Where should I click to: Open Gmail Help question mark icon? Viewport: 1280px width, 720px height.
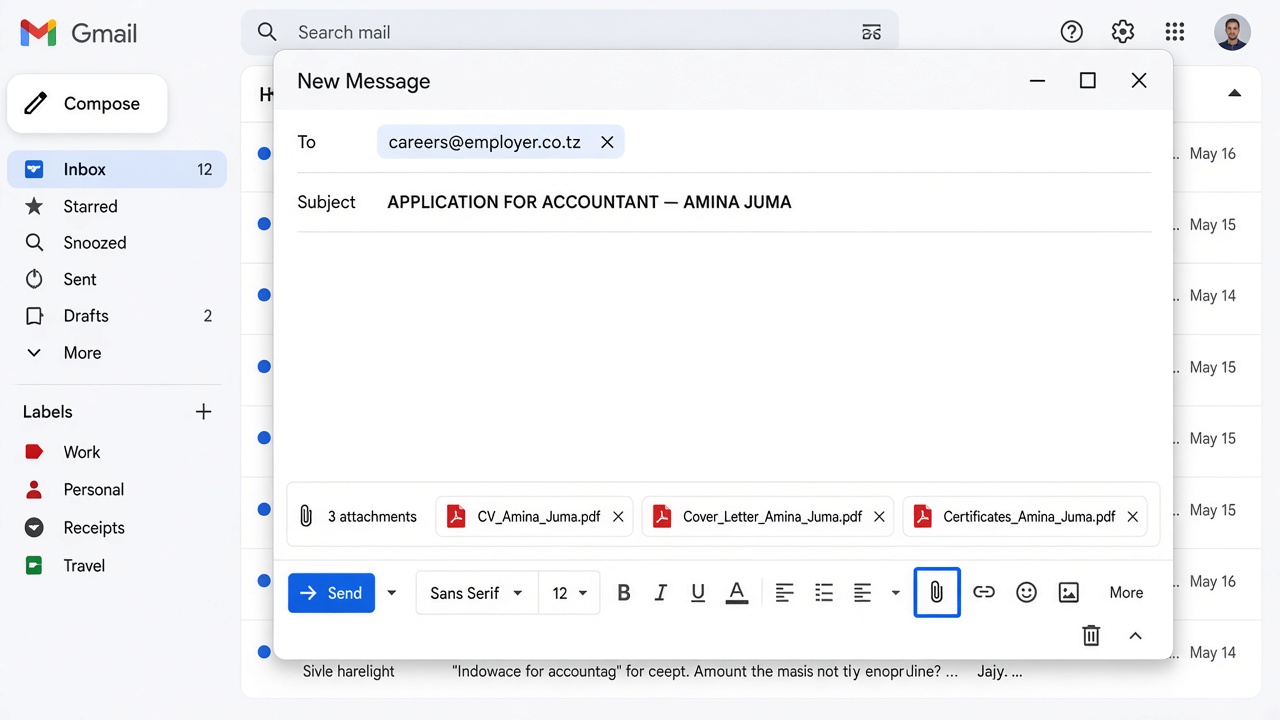pos(1072,32)
